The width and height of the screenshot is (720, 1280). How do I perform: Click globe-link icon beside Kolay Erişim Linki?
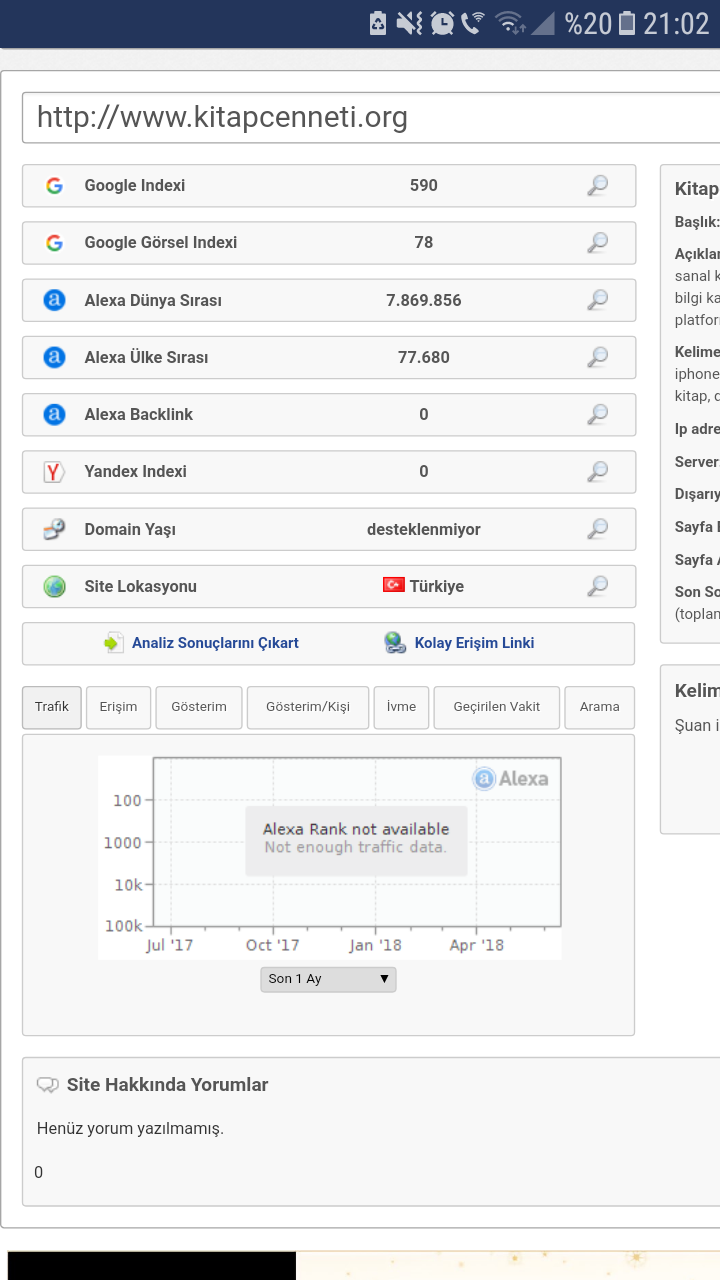tap(395, 643)
